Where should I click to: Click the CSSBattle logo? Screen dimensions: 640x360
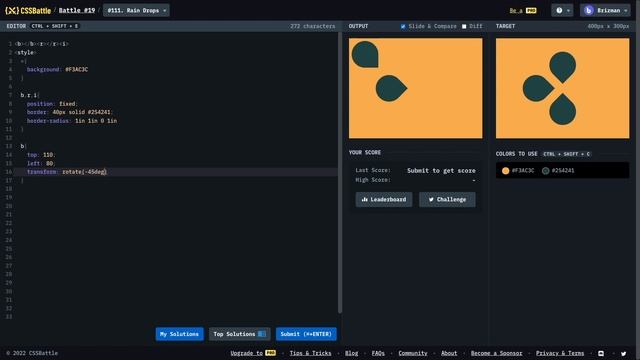[x=28, y=10]
